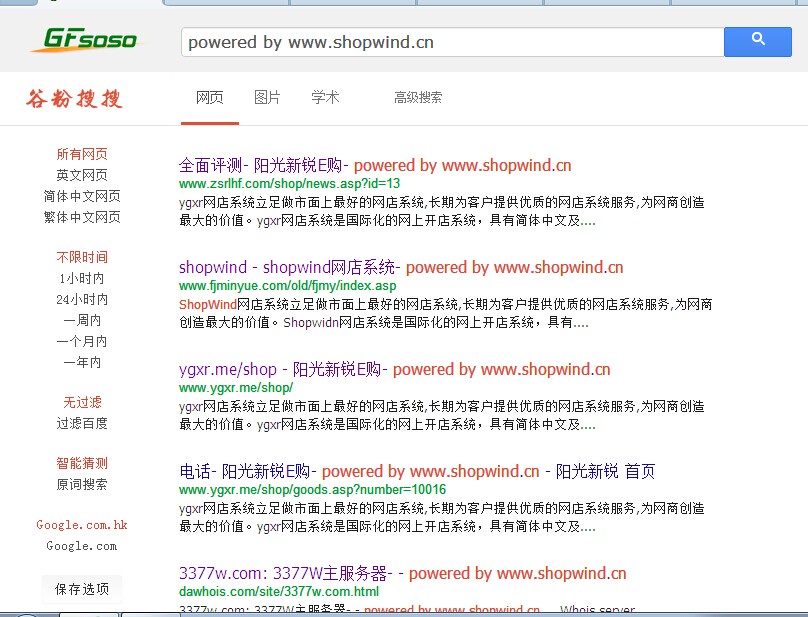Open result titled ygxr.me/shop - 阳光新锐E购
Image resolution: width=808 pixels, height=617 pixels.
394,369
